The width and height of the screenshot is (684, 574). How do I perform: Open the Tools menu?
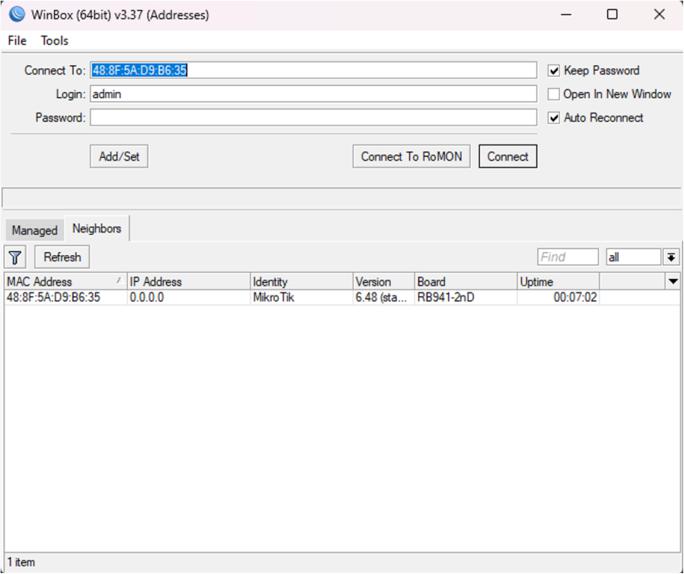coord(54,41)
